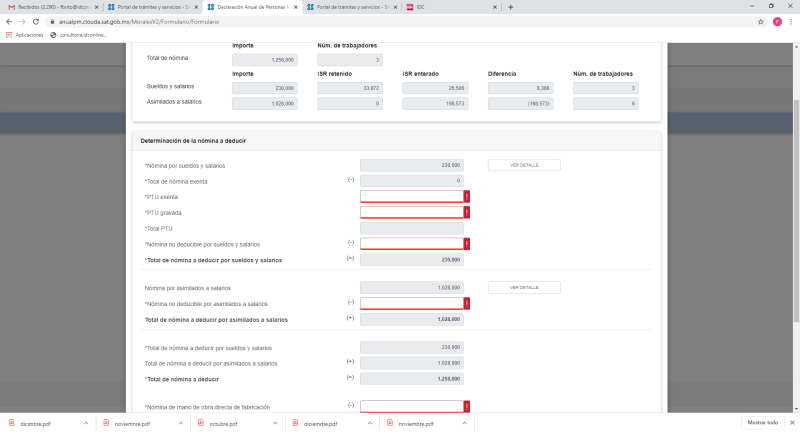The height and width of the screenshot is (433, 800).
Task: Click the scrollbar up arrow
Action: coord(796,46)
